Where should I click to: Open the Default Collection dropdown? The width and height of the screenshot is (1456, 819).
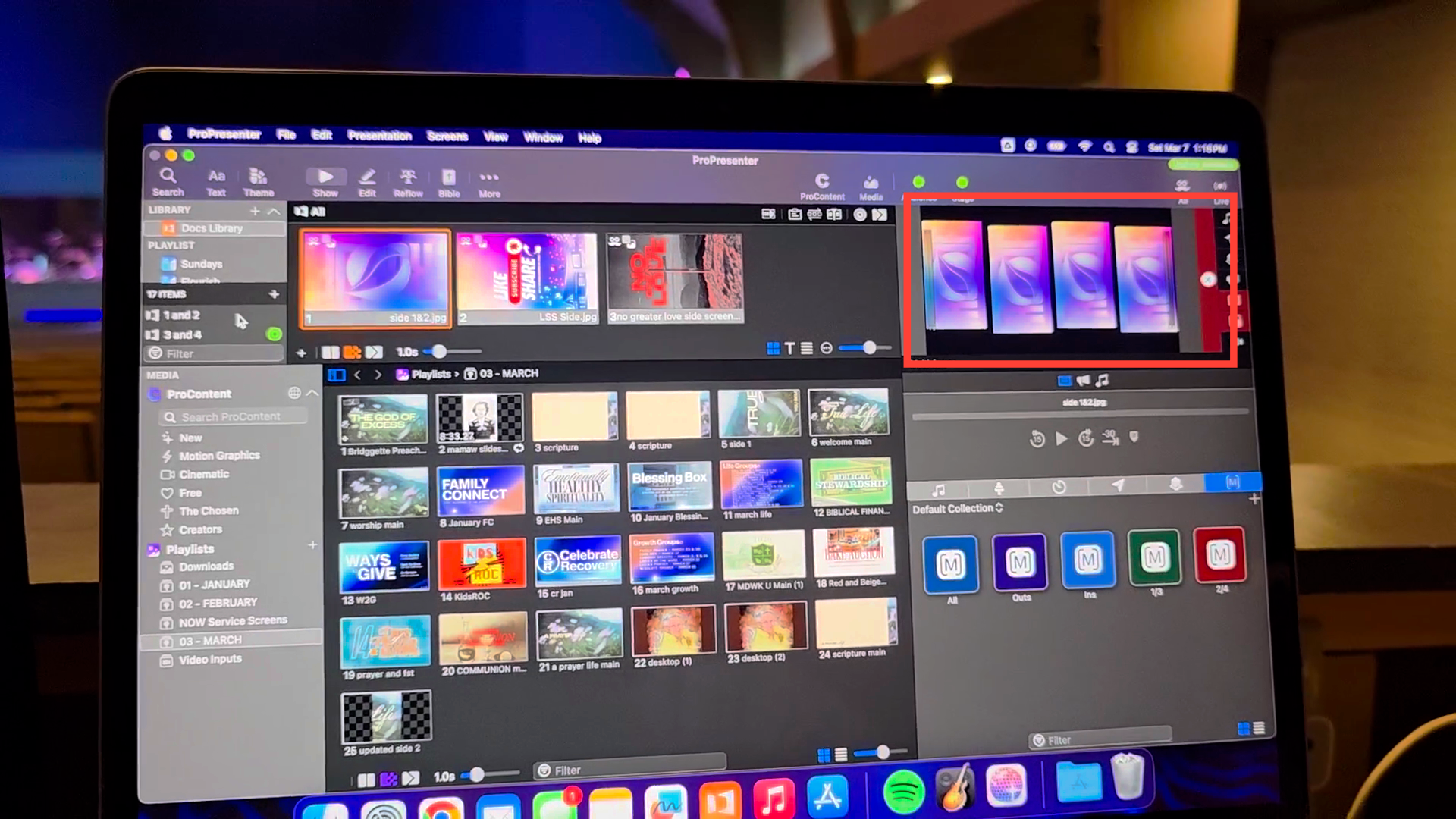click(957, 508)
